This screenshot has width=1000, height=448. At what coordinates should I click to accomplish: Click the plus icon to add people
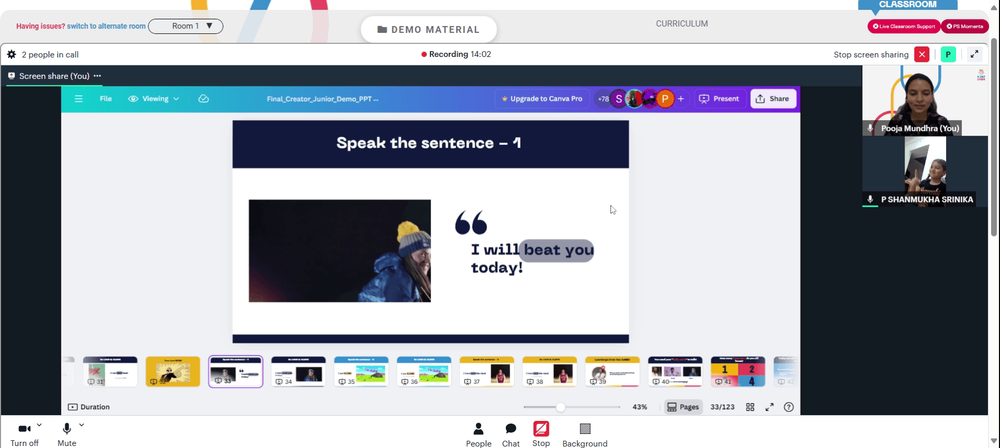[680, 99]
